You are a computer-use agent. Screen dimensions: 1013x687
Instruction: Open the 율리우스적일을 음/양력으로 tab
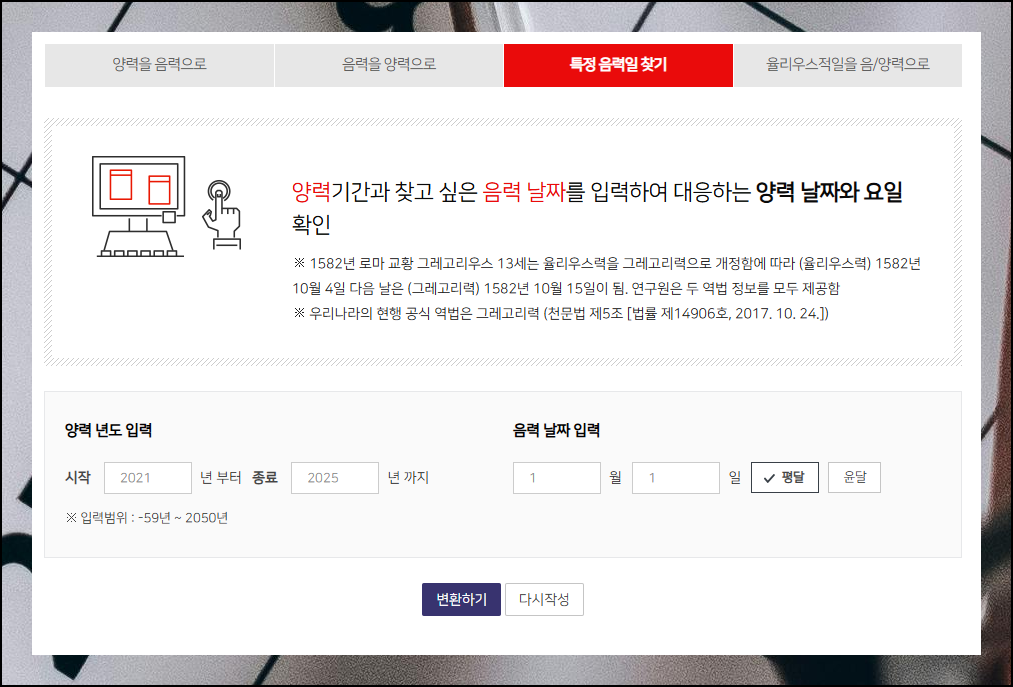pyautogui.click(x=848, y=65)
